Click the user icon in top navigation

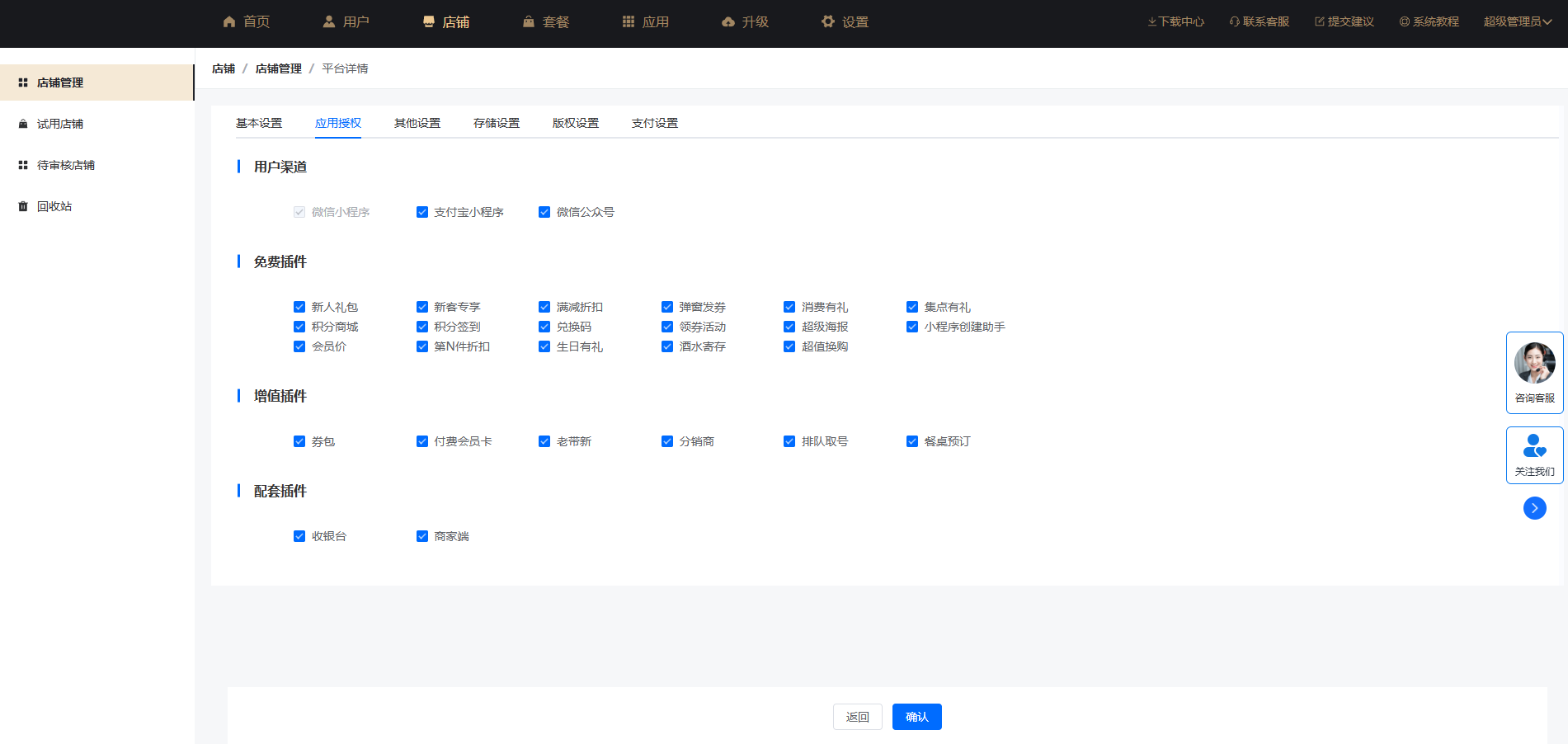tap(329, 21)
